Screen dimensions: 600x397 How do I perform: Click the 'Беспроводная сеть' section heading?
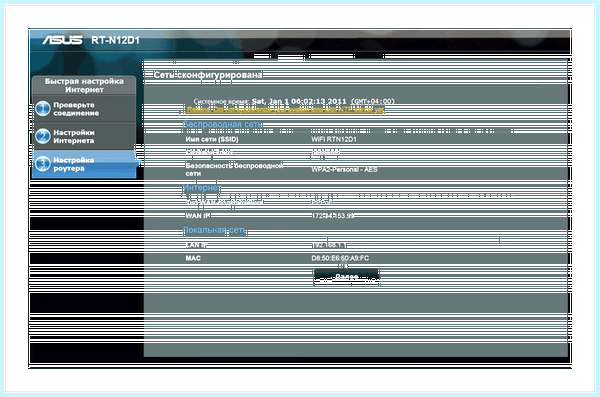pyautogui.click(x=222, y=124)
